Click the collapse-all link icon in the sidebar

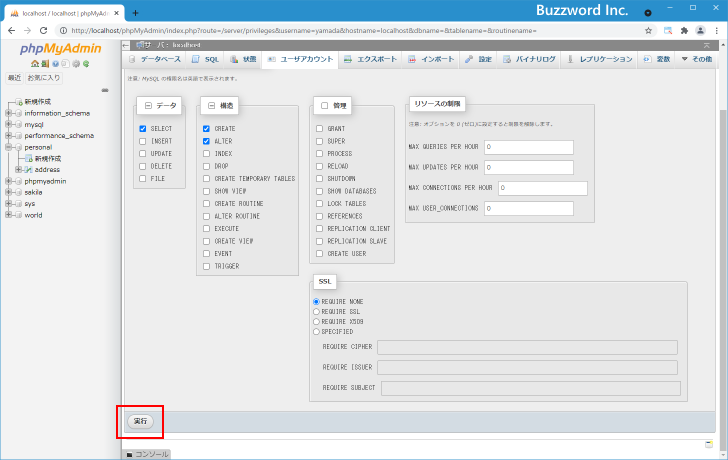pos(105,90)
